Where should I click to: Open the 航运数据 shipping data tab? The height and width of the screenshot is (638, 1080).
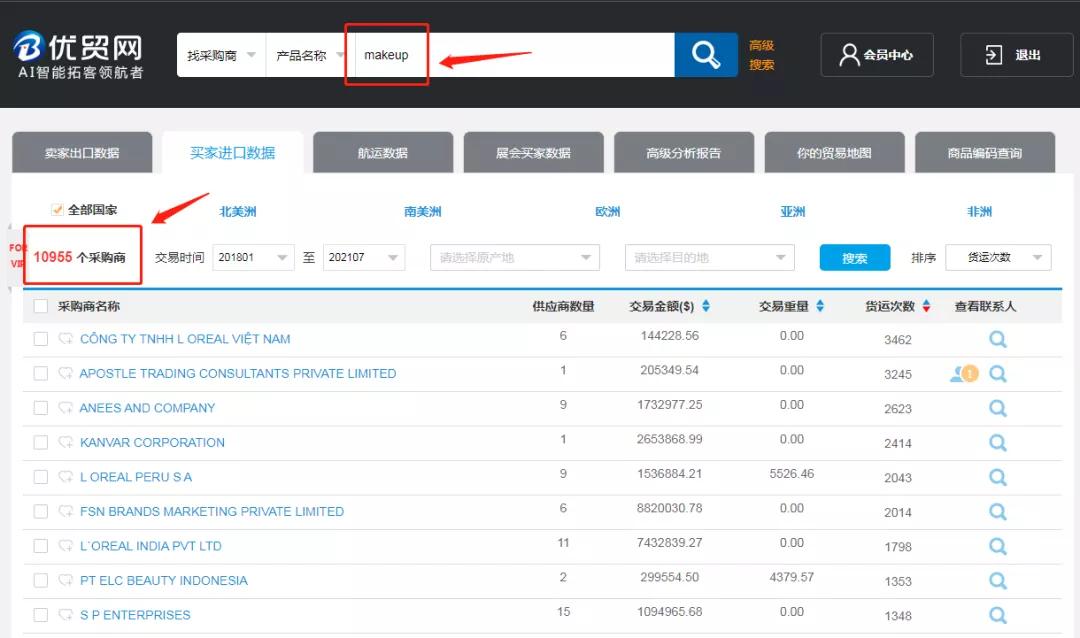(382, 152)
